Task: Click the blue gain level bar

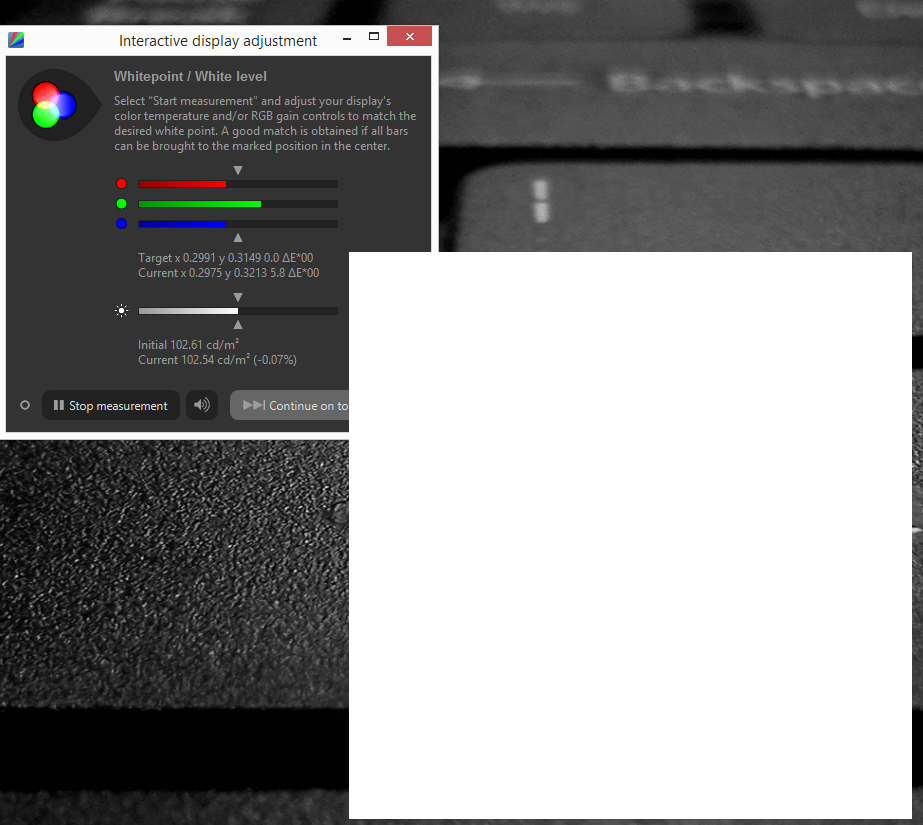Action: pyautogui.click(x=238, y=224)
